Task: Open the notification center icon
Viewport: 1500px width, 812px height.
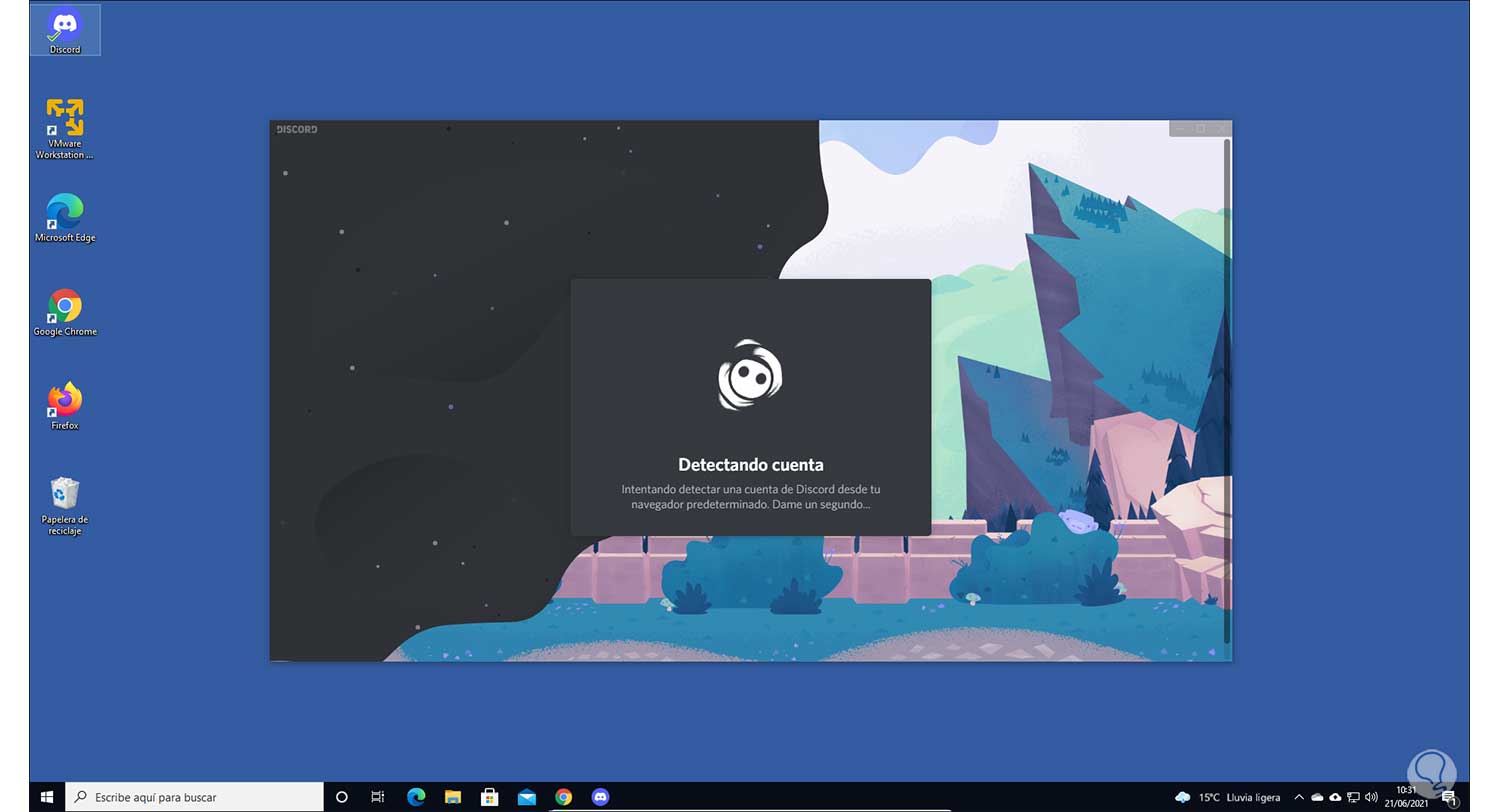Action: pos(1449,797)
